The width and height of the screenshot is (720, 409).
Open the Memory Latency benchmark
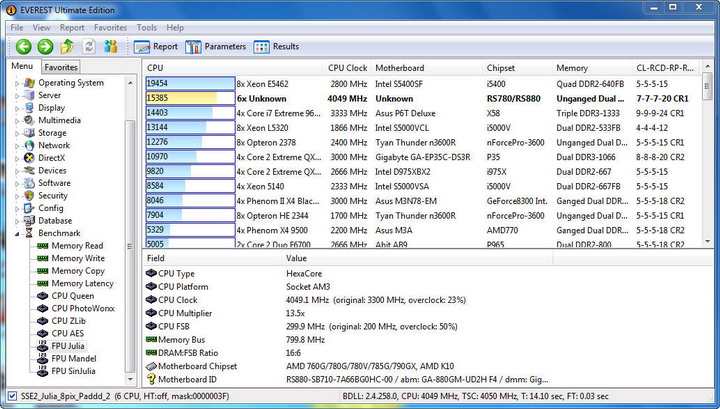(82, 283)
